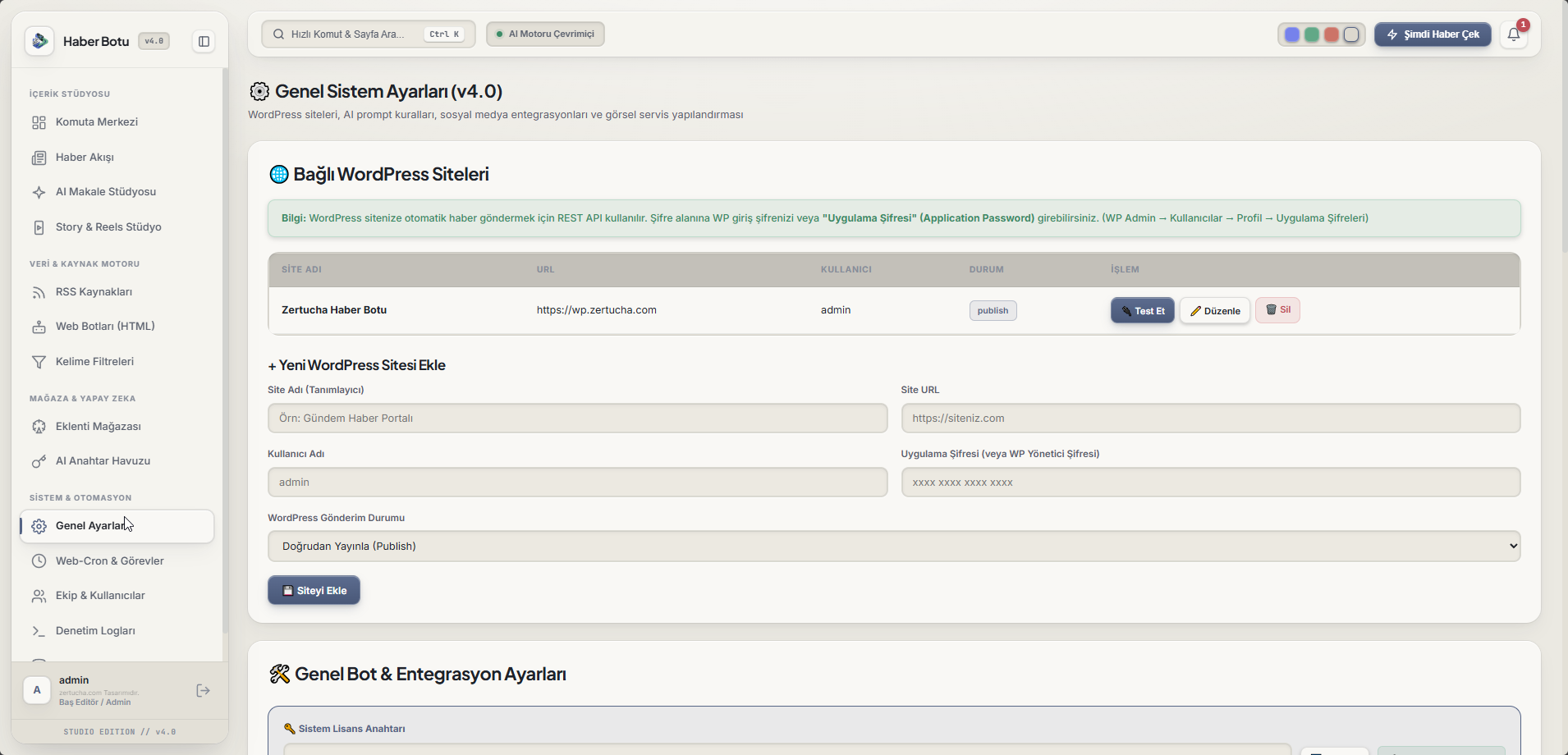Click the admin avatar letter A
The width and height of the screenshot is (1568, 755).
(37, 690)
